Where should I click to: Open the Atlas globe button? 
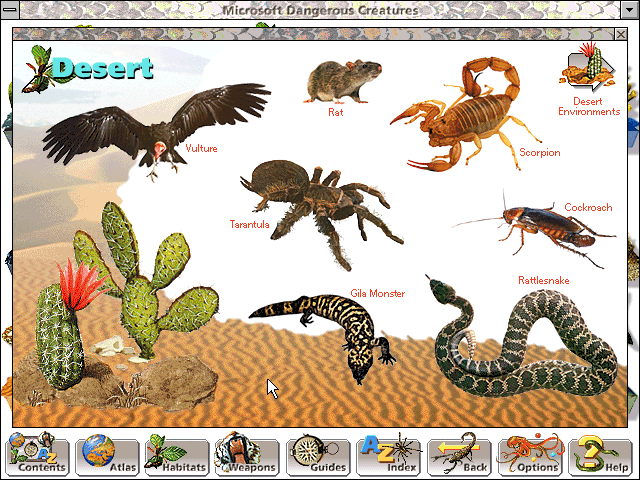click(107, 455)
